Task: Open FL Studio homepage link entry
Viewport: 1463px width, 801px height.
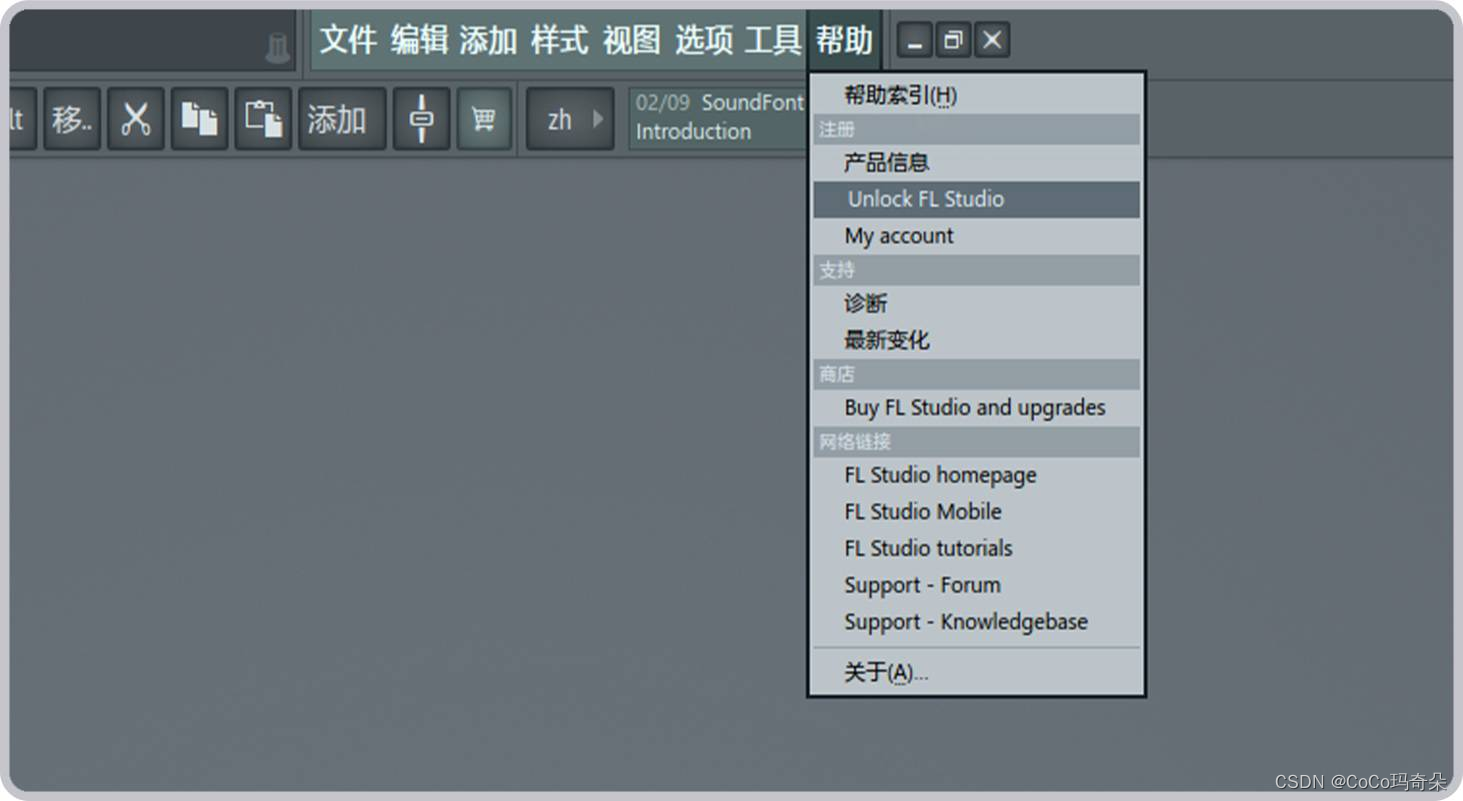Action: [x=976, y=475]
